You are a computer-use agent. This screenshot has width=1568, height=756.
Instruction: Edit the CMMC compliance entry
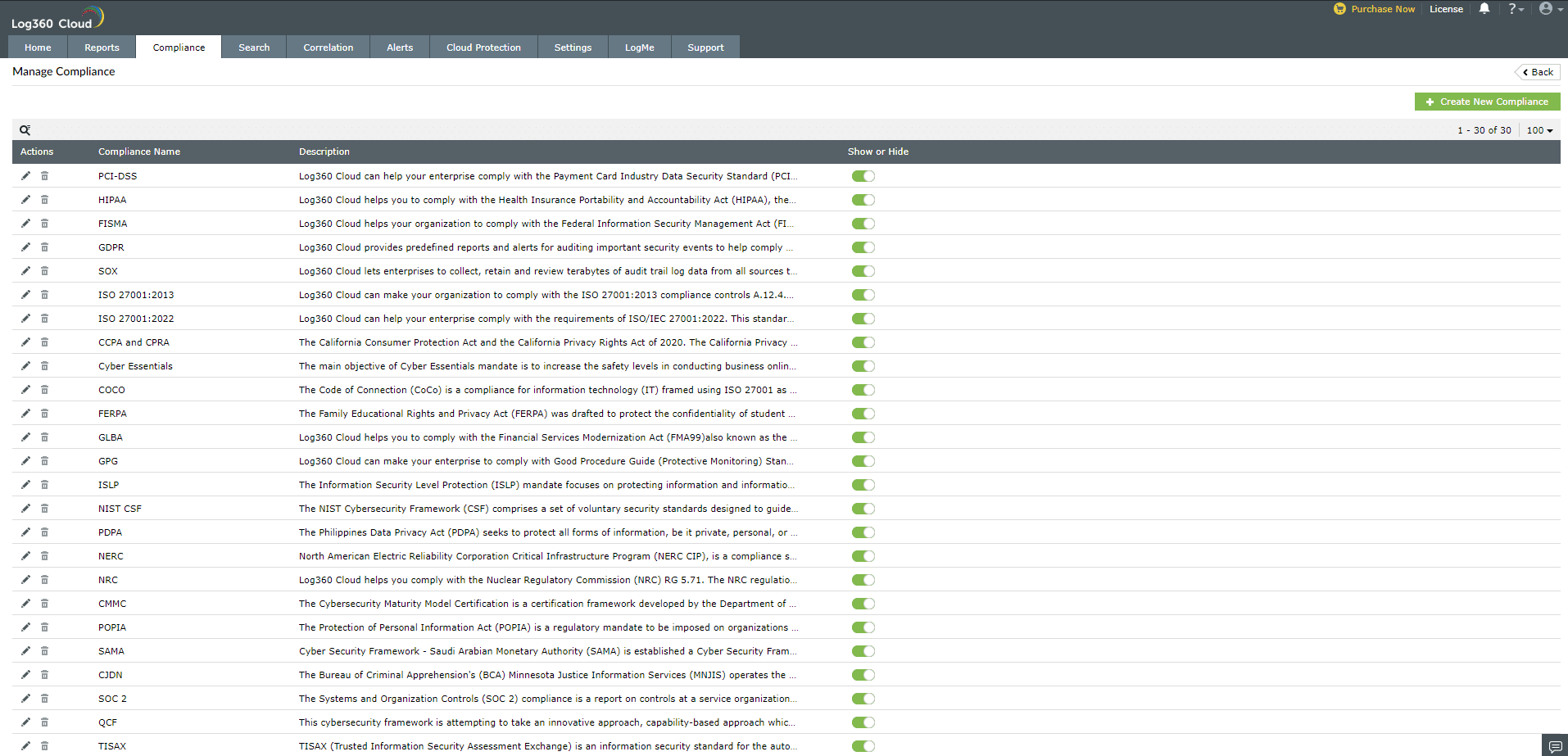tap(25, 604)
